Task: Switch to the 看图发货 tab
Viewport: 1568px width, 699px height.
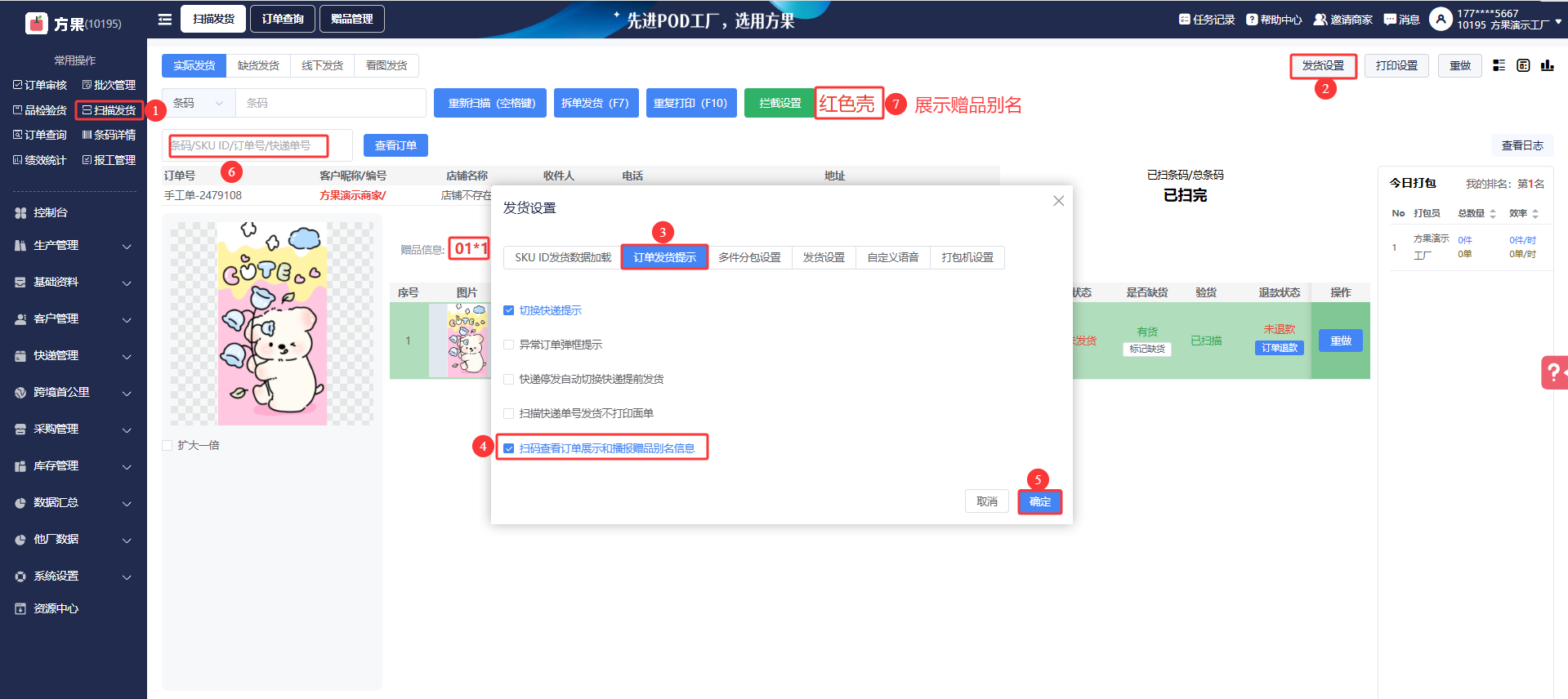Action: pyautogui.click(x=386, y=65)
